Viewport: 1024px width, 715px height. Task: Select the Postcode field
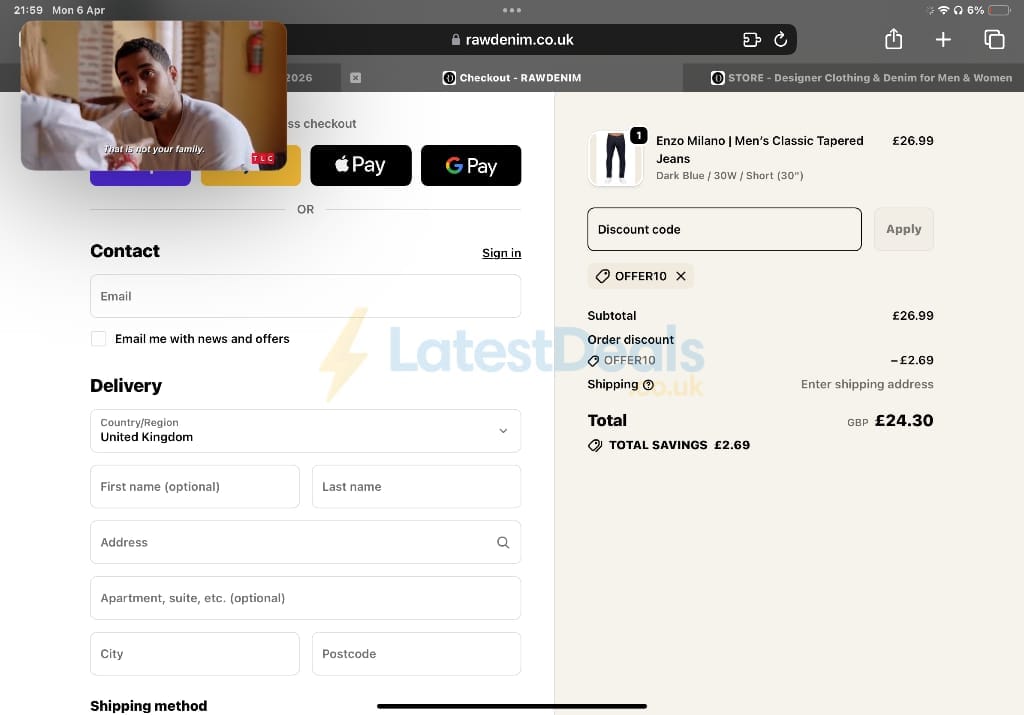coord(417,654)
